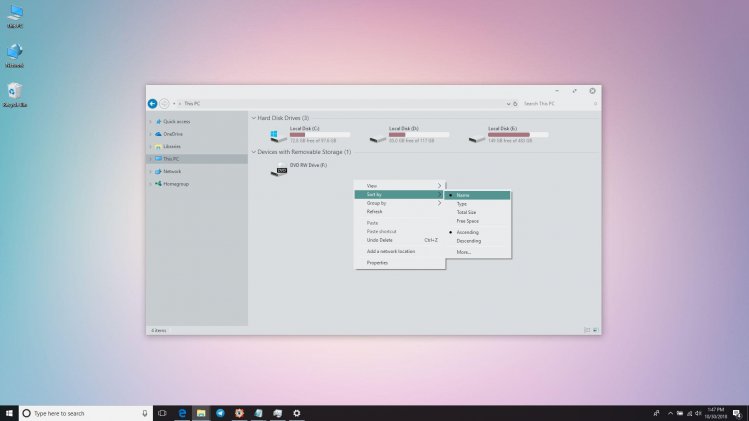Open Telegram from the taskbar
The height and width of the screenshot is (421, 749).
220,413
